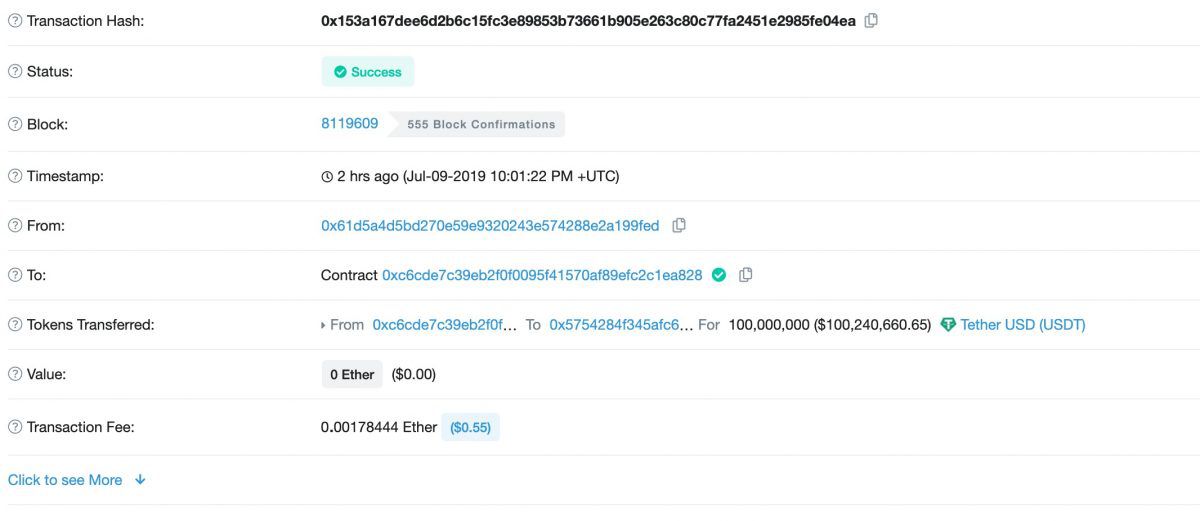Copy the transaction hash to clipboard
Image resolution: width=1200 pixels, height=521 pixels.
click(871, 20)
